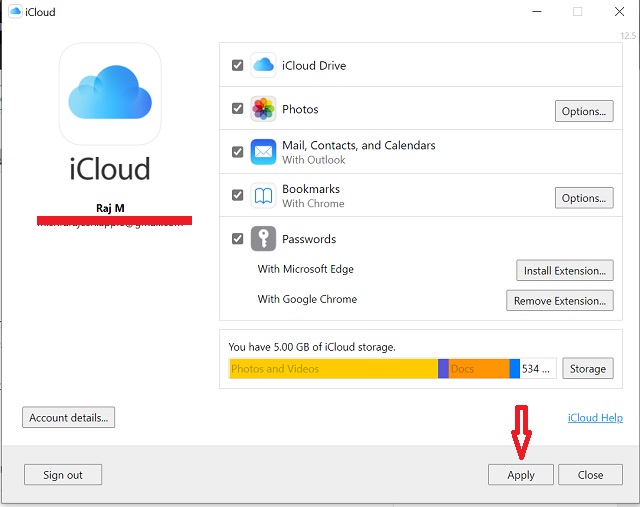Click 'You have 5.00 GB of iCloud storage' text
Viewport: 640px width, 507px height.
coord(312,347)
